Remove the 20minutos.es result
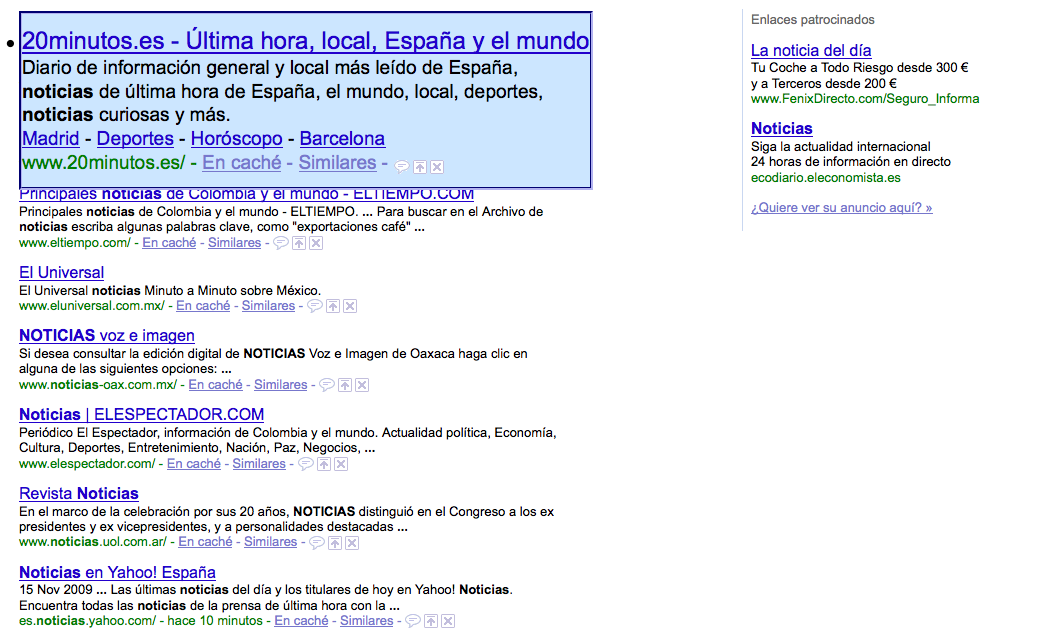Image resolution: width=1038 pixels, height=638 pixels. point(437,167)
